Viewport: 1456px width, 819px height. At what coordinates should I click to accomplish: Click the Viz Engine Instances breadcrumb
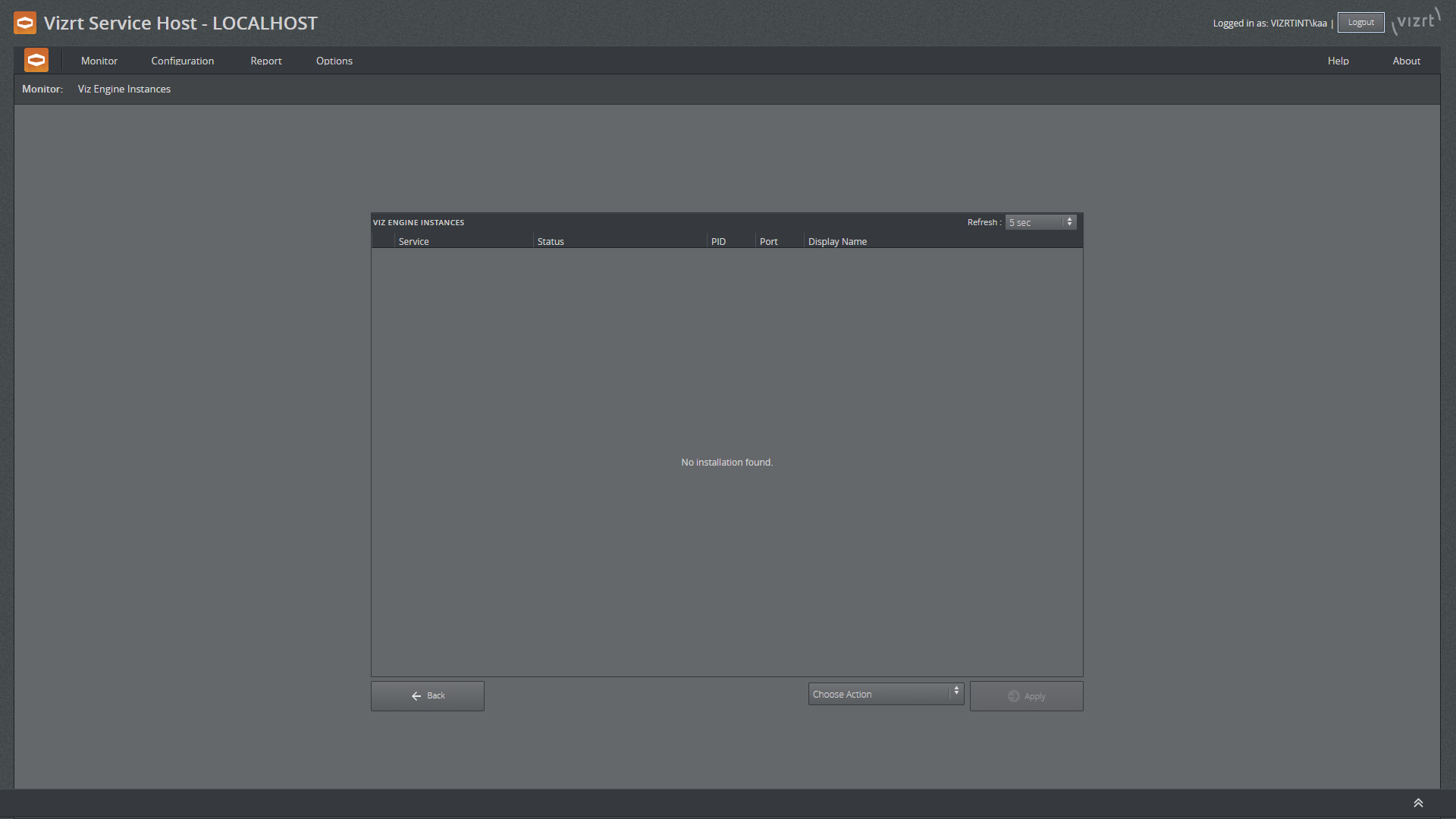(124, 89)
